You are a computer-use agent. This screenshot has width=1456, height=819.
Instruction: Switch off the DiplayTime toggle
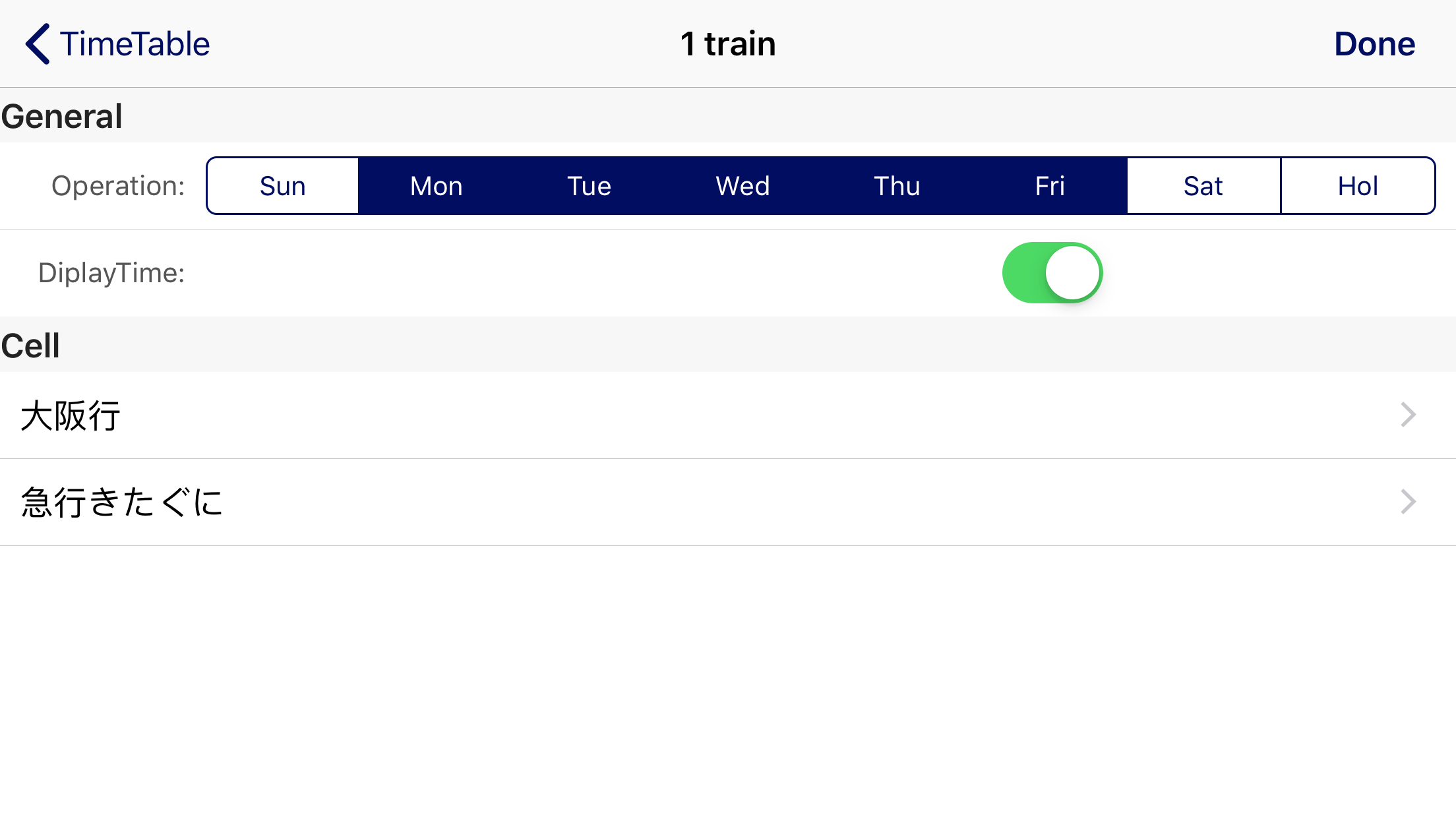point(1052,273)
